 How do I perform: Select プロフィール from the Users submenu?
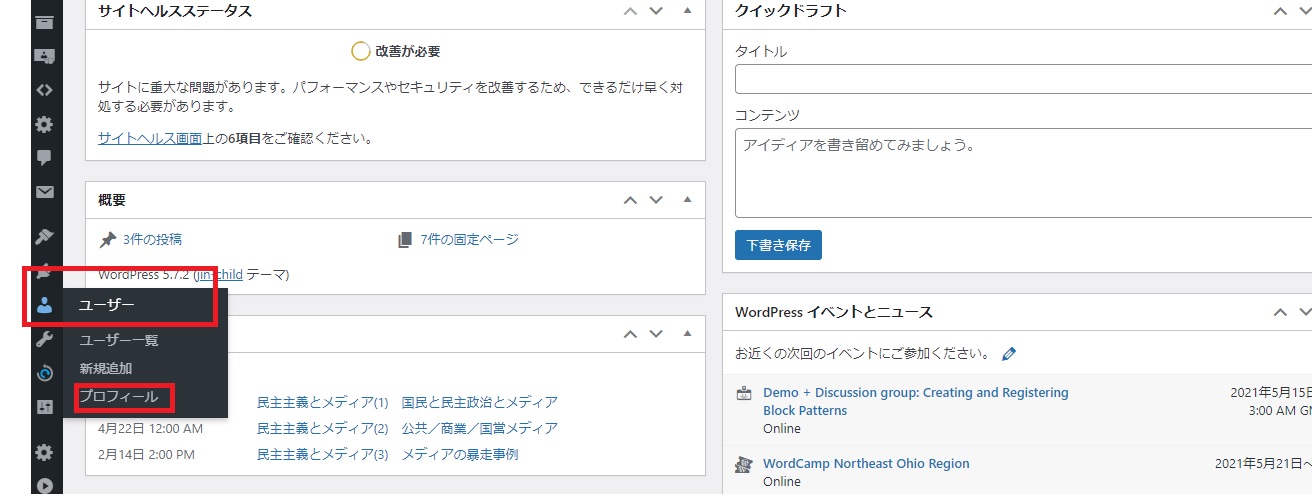(118, 397)
